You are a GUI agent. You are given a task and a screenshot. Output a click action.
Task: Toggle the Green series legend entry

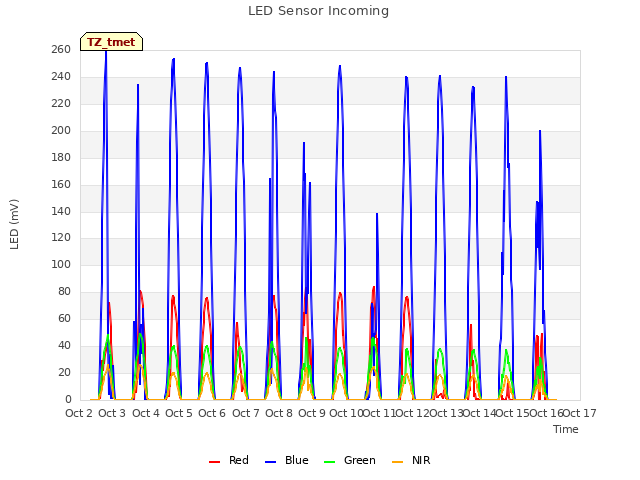pos(349,460)
